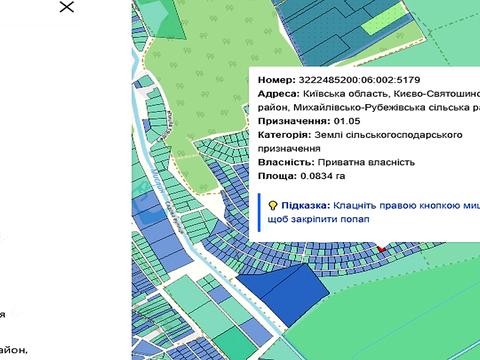Click the lightbulb hint icon in popup
Image resolution: width=480 pixels, height=360 pixels.
tap(273, 205)
